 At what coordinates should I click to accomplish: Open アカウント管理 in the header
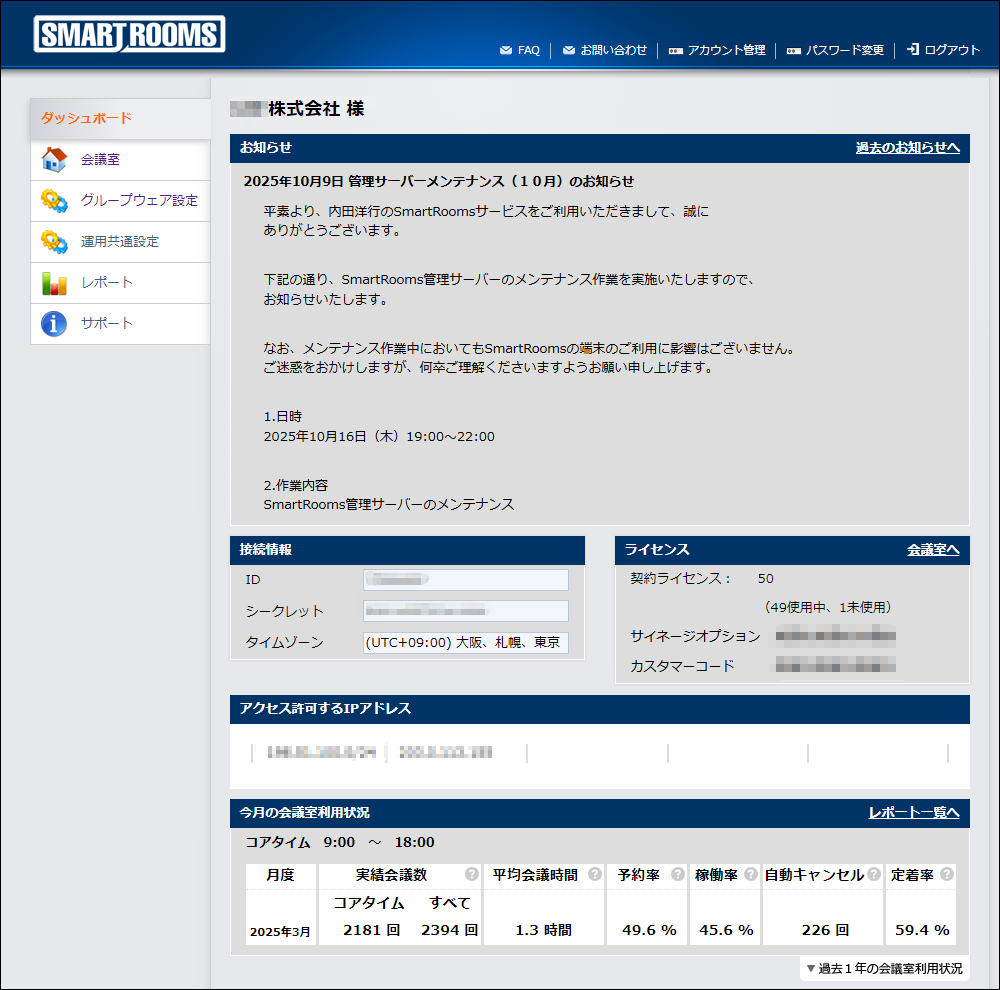[x=716, y=50]
